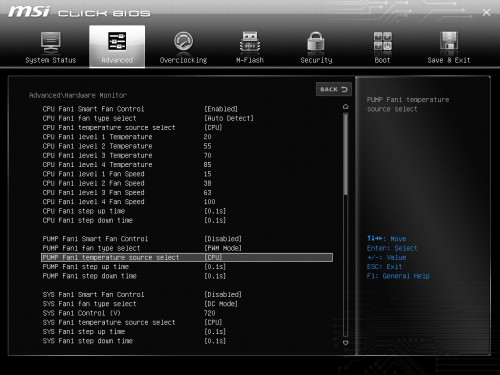The height and width of the screenshot is (375, 500).
Task: Click the 'Advanced\Hardware Monitor' breadcrumb text
Action: coord(78,95)
